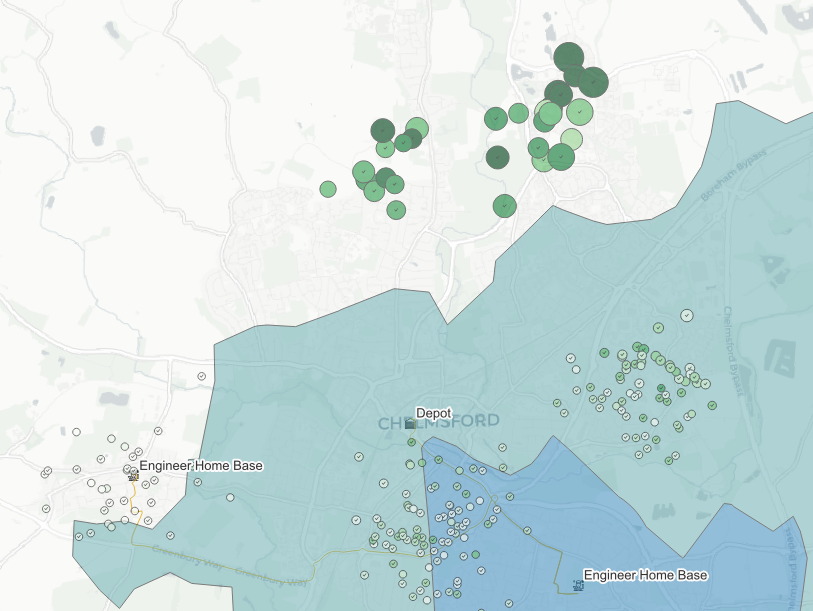Click the plain green circle marker without a checkmark near Depot
Image resolution: width=813 pixels, height=611 pixels.
tap(422, 462)
